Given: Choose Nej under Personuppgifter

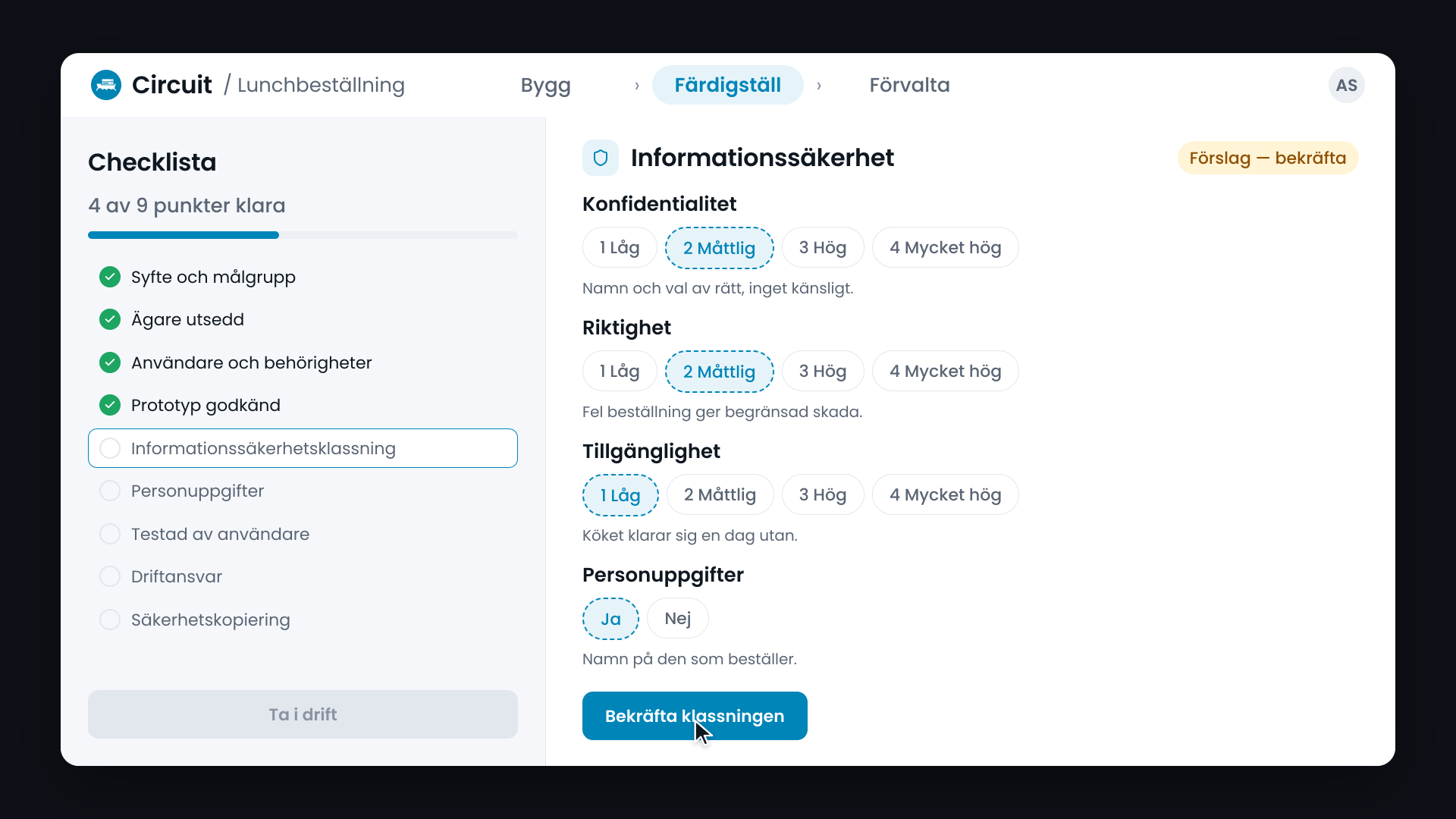Looking at the screenshot, I should [x=678, y=618].
